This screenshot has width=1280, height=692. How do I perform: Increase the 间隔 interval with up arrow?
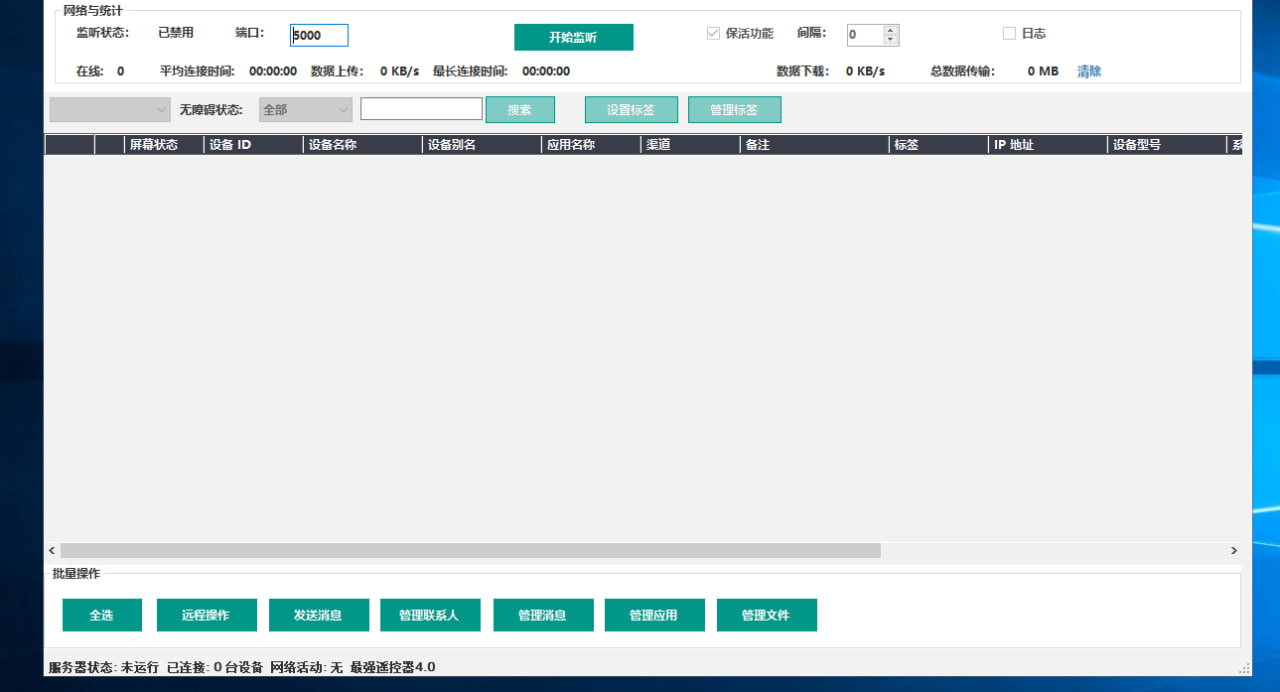click(x=891, y=30)
